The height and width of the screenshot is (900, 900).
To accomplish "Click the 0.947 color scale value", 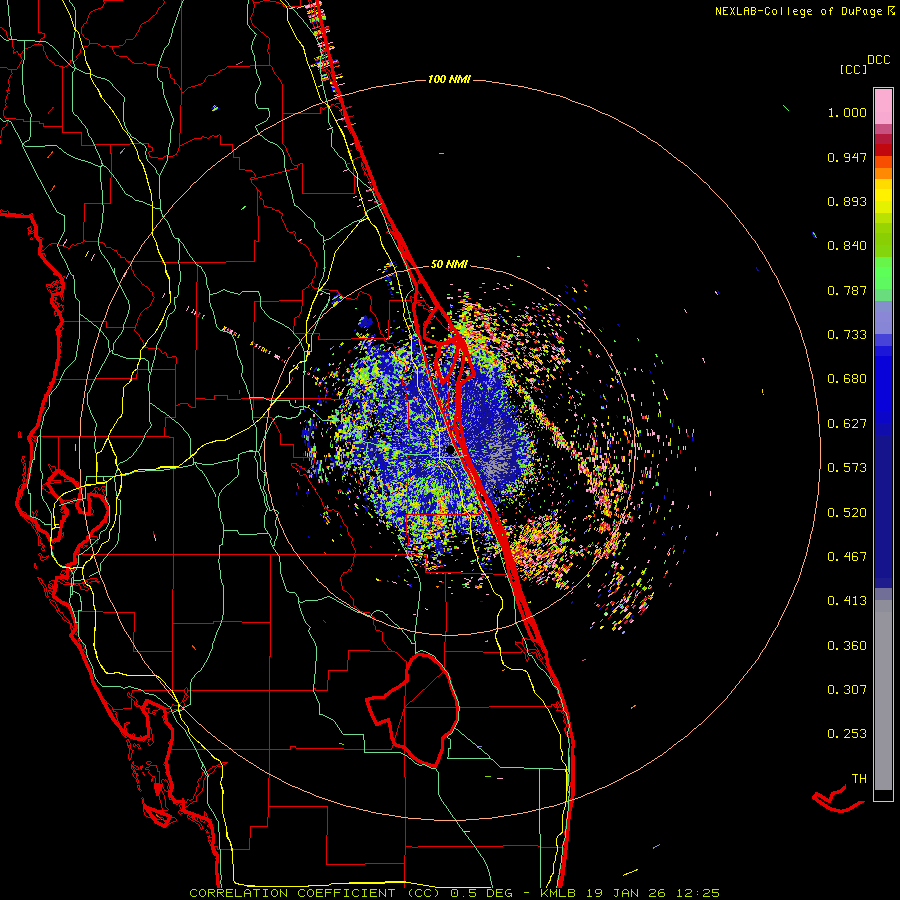I will coord(847,157).
